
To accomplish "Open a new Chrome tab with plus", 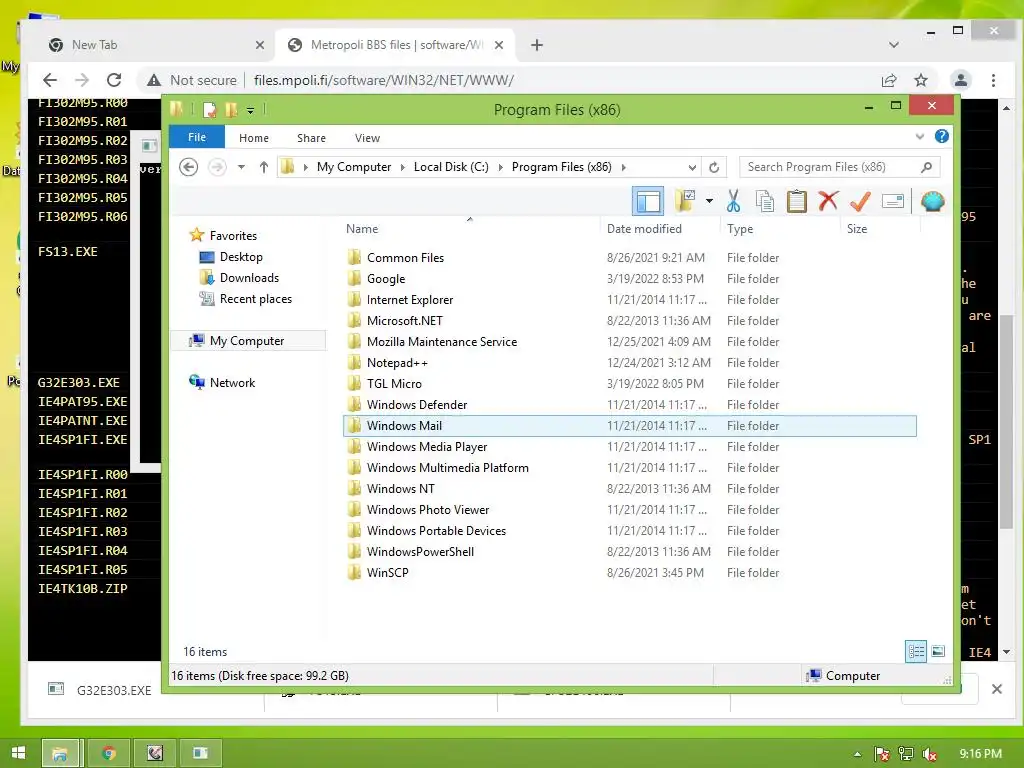I will [x=537, y=45].
